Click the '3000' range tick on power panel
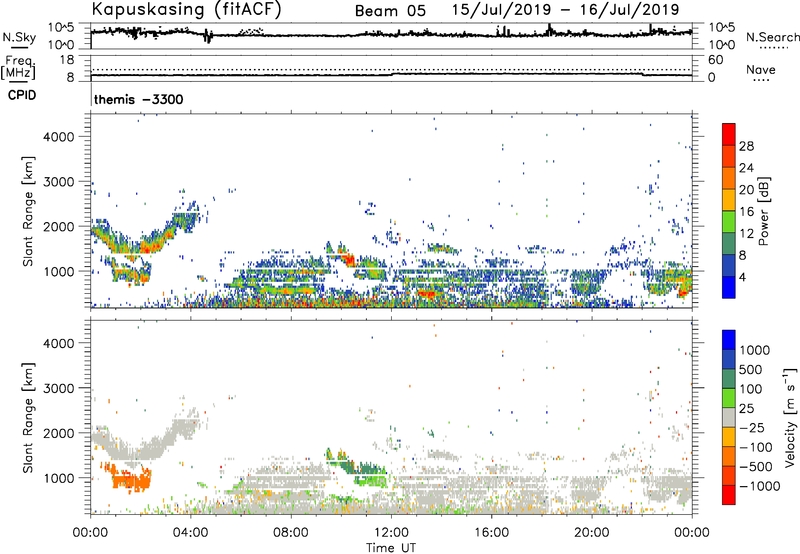This screenshot has width=800, height=554. (x=59, y=182)
